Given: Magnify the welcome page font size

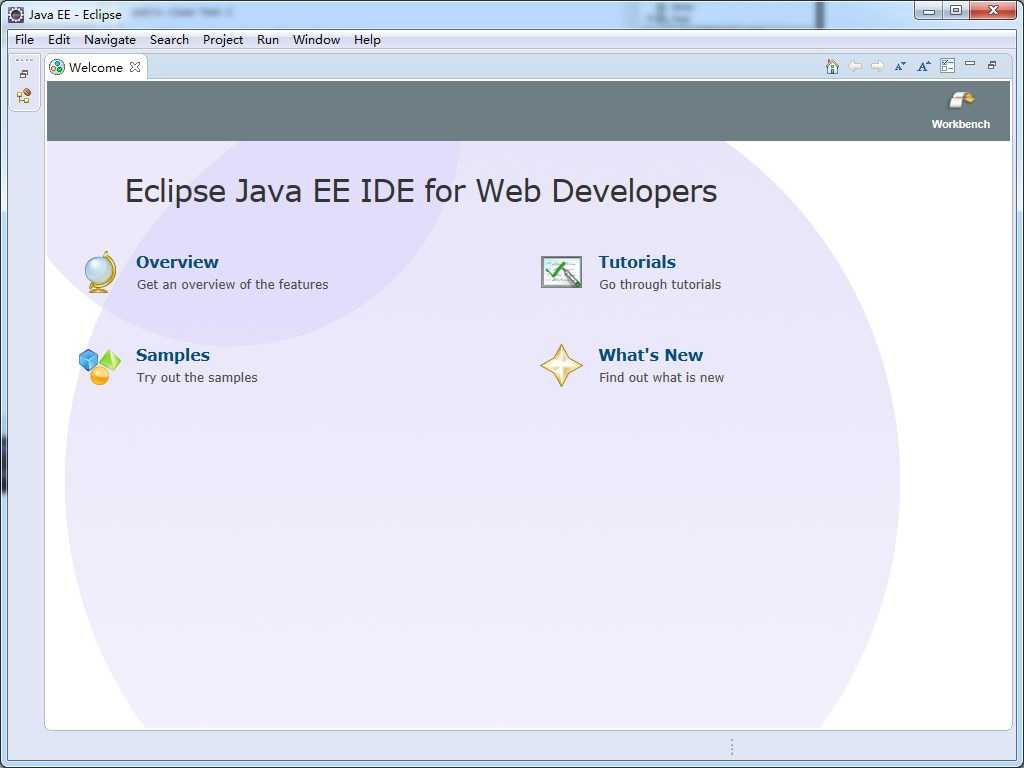Looking at the screenshot, I should point(923,66).
